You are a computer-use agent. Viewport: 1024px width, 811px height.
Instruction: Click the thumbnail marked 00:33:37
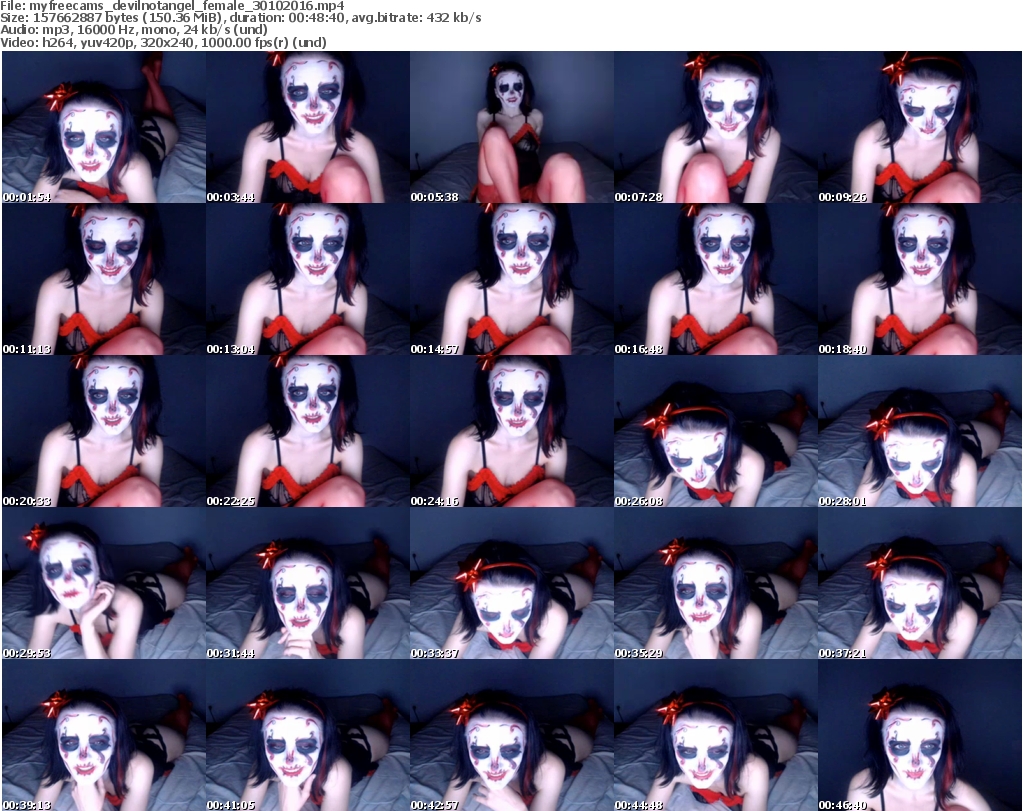511,583
